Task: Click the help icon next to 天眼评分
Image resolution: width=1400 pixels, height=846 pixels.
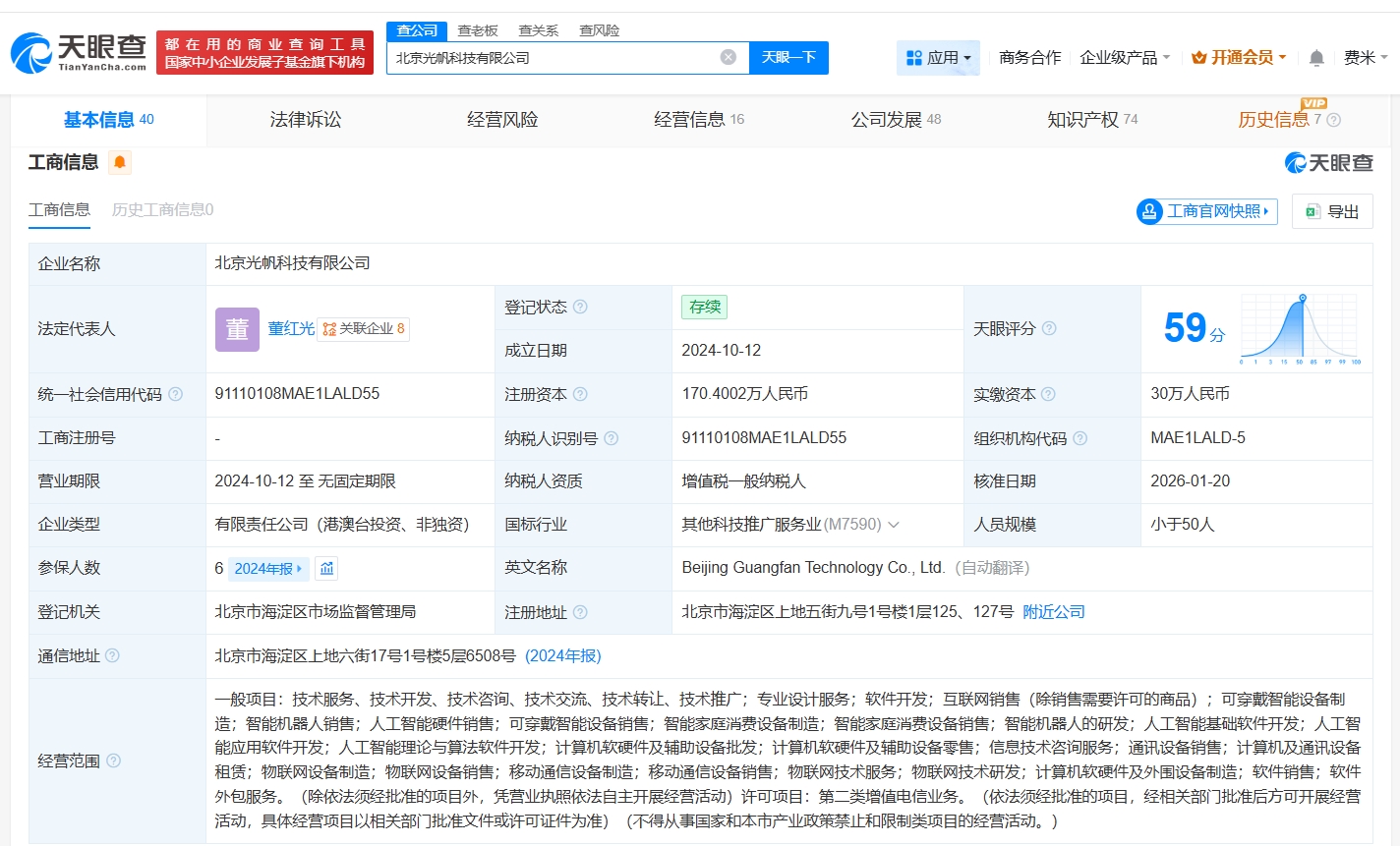Action: coord(1049,328)
